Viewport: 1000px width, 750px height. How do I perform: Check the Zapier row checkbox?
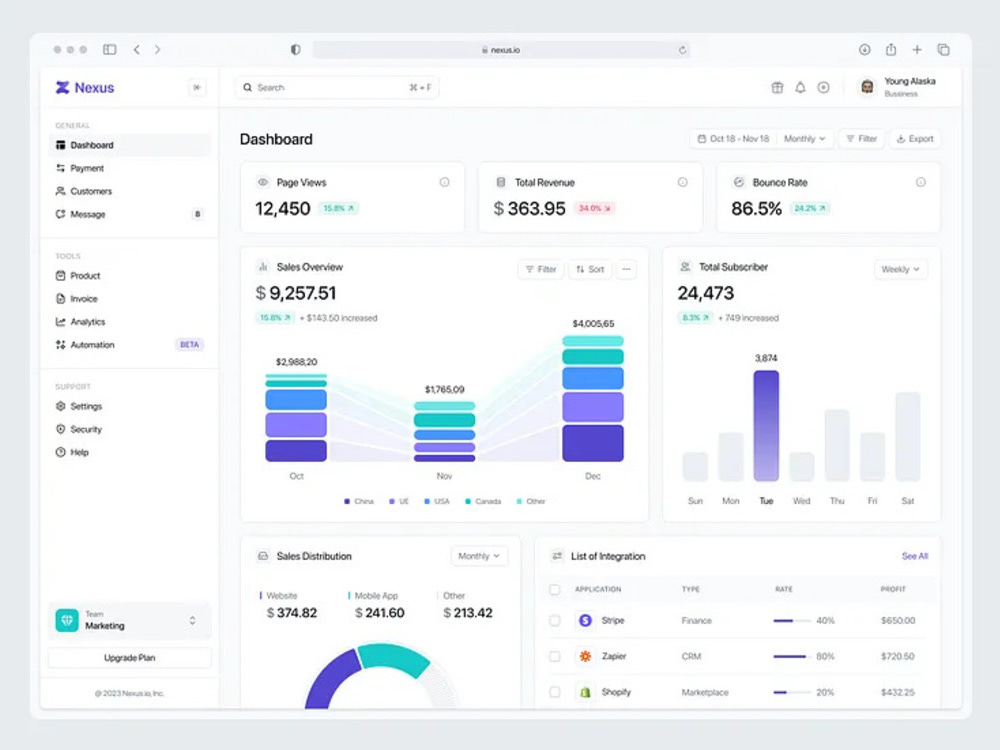[x=555, y=656]
